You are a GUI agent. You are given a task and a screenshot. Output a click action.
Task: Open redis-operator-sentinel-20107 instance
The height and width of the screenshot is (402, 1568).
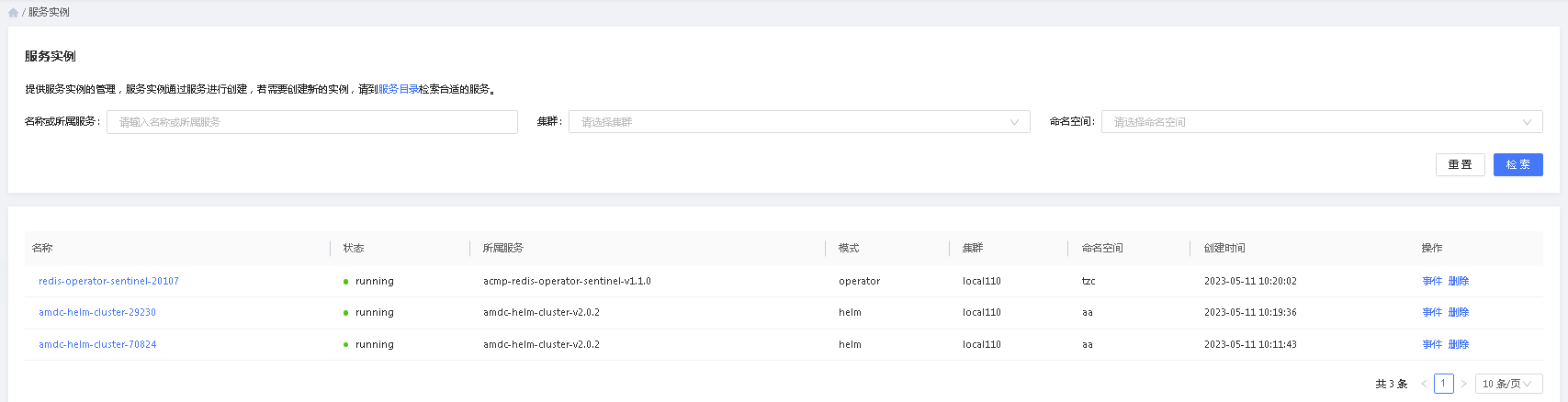[108, 281]
